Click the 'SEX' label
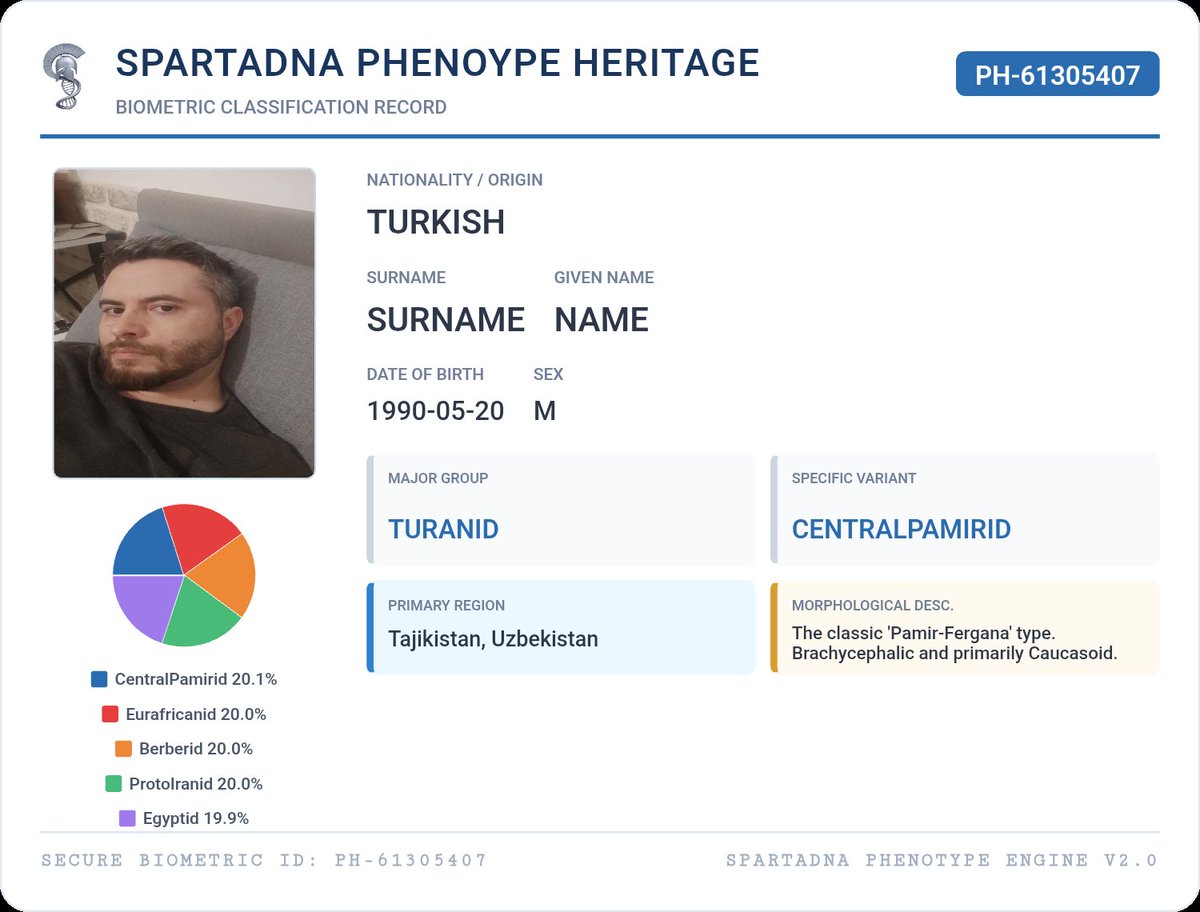 click(548, 374)
